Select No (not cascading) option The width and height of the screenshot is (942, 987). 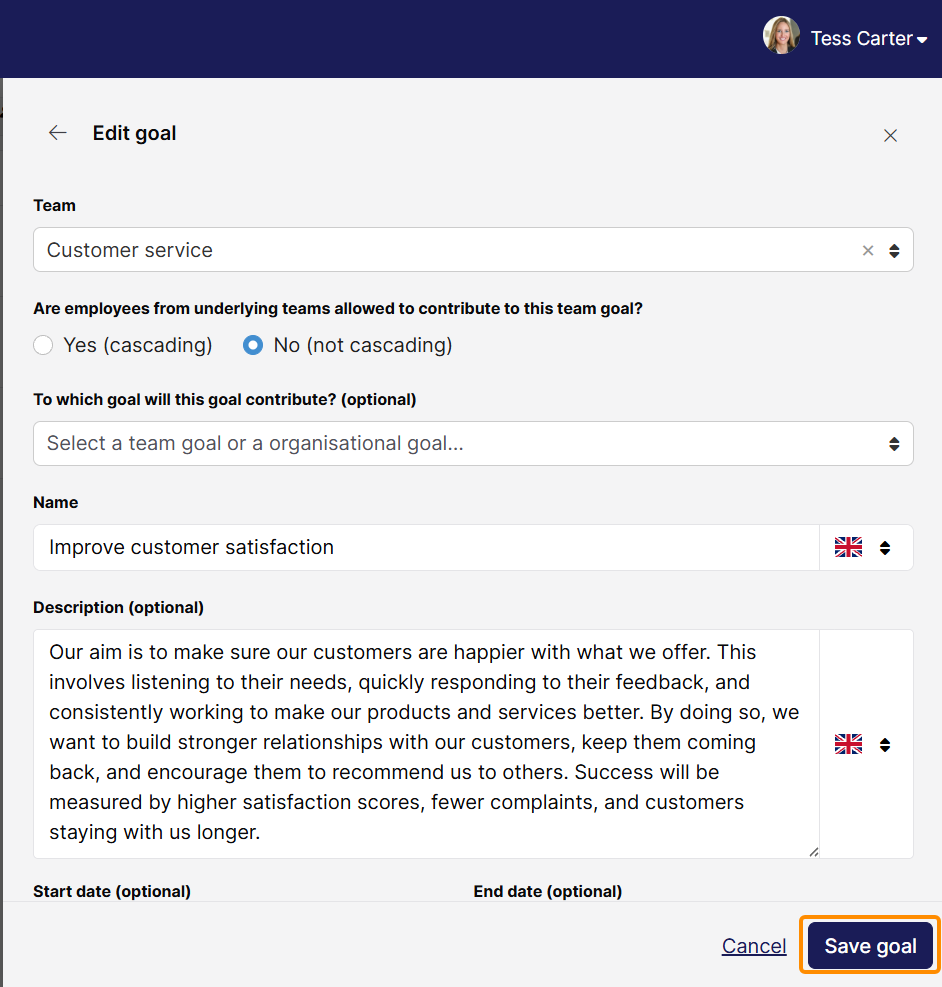[253, 345]
